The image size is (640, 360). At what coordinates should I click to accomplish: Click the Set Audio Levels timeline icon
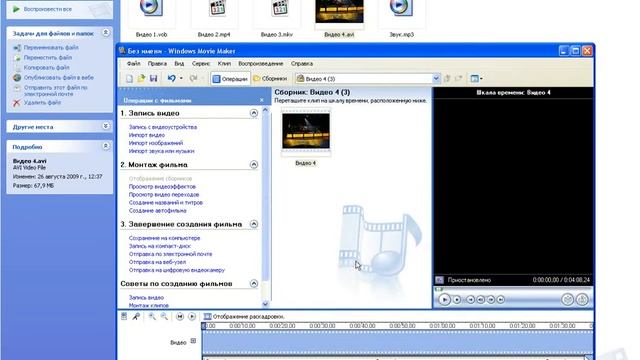click(x=124, y=317)
